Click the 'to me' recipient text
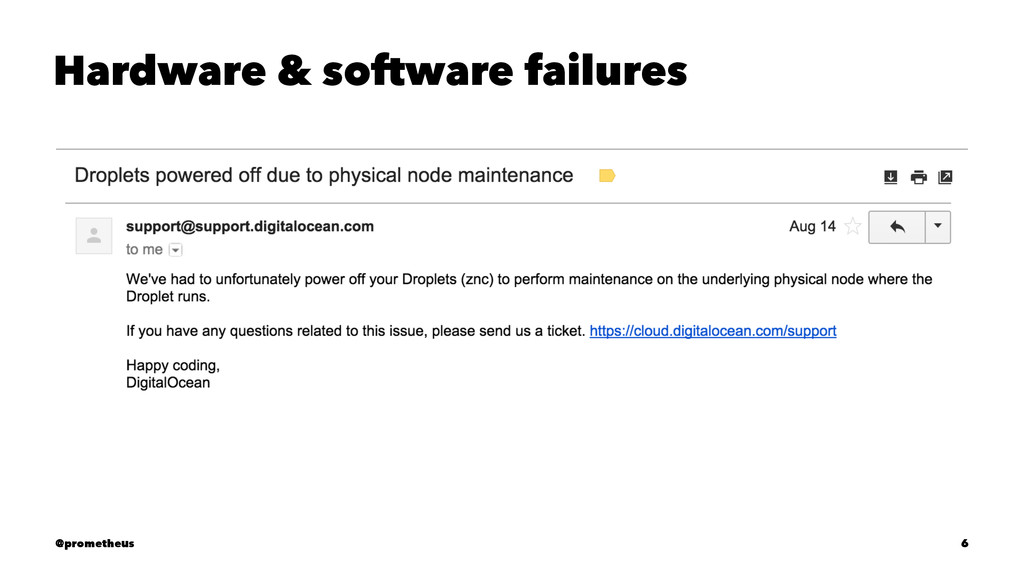 pyautogui.click(x=144, y=249)
